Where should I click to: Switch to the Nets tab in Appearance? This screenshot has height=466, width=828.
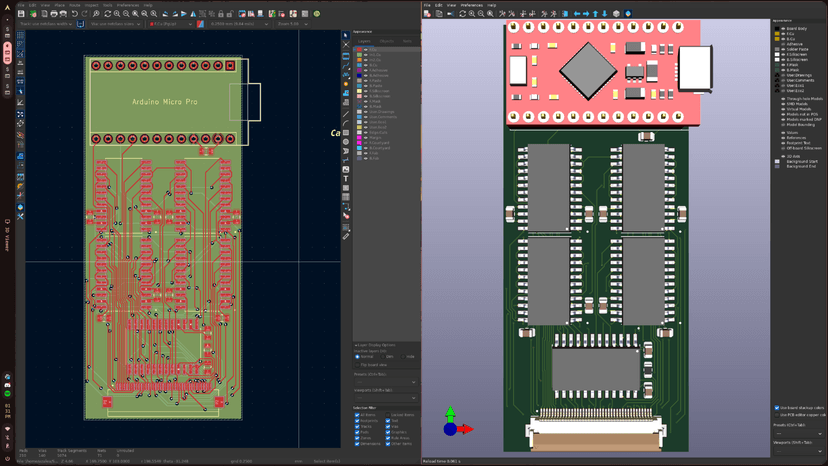(x=407, y=41)
